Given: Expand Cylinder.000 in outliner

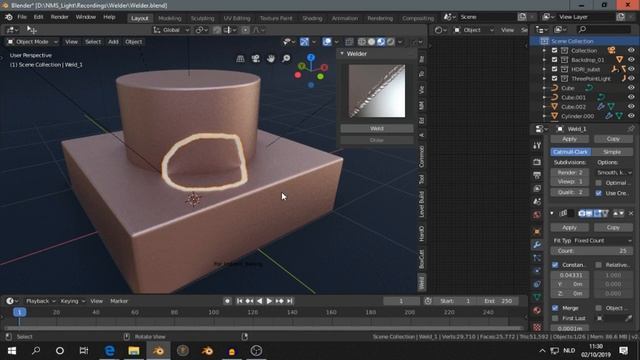Looking at the screenshot, I should coord(544,116).
